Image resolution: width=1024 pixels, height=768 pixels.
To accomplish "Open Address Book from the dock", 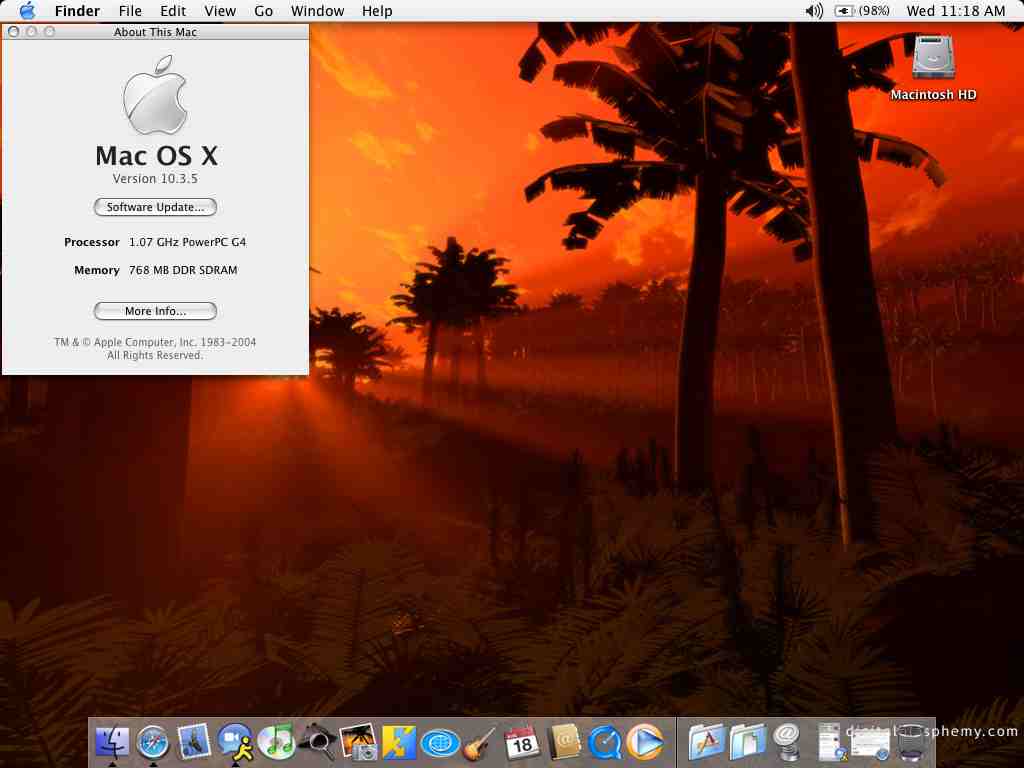I will tap(563, 743).
